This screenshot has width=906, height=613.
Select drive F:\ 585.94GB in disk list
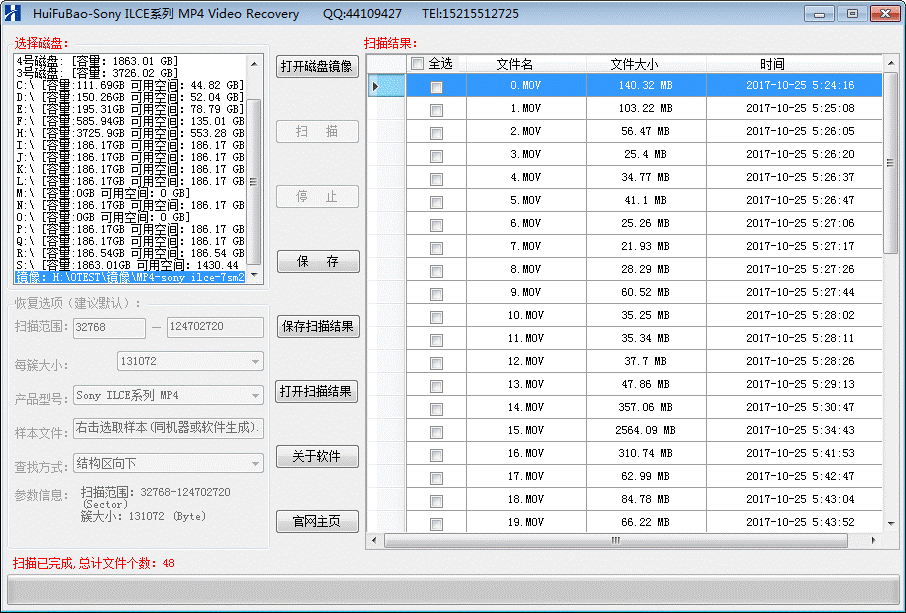tap(130, 121)
